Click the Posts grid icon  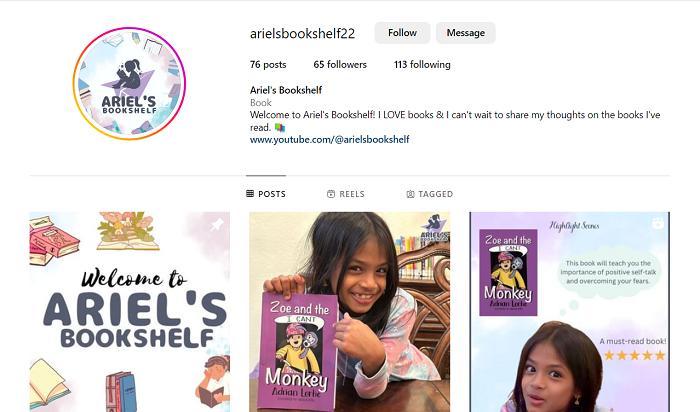250,194
